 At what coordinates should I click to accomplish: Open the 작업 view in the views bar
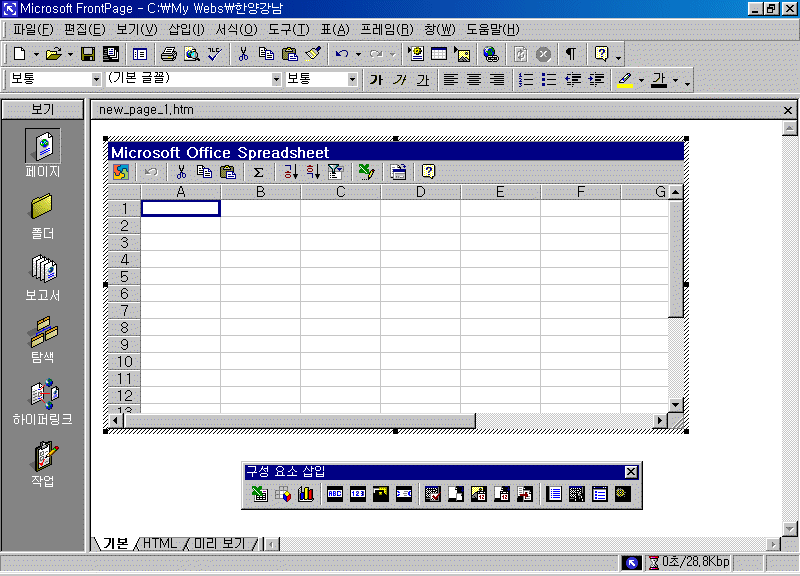[x=43, y=464]
